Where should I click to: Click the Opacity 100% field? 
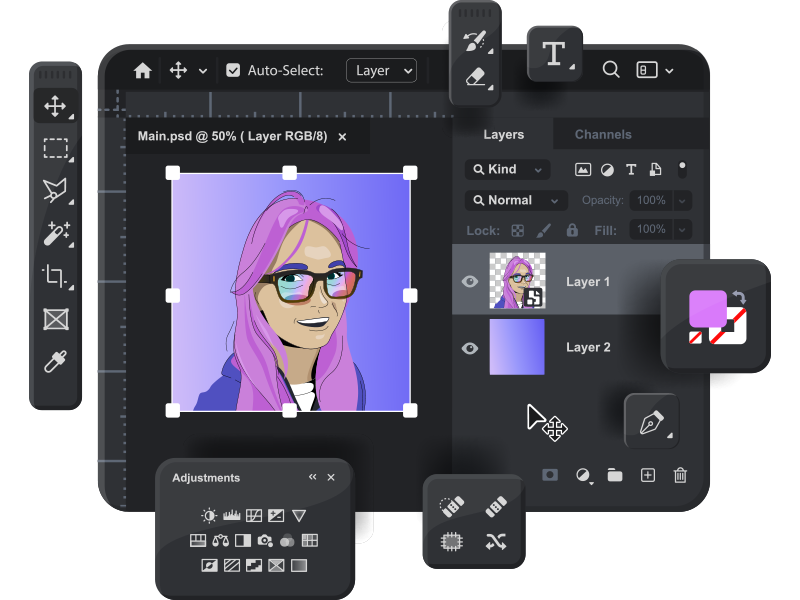[651, 201]
